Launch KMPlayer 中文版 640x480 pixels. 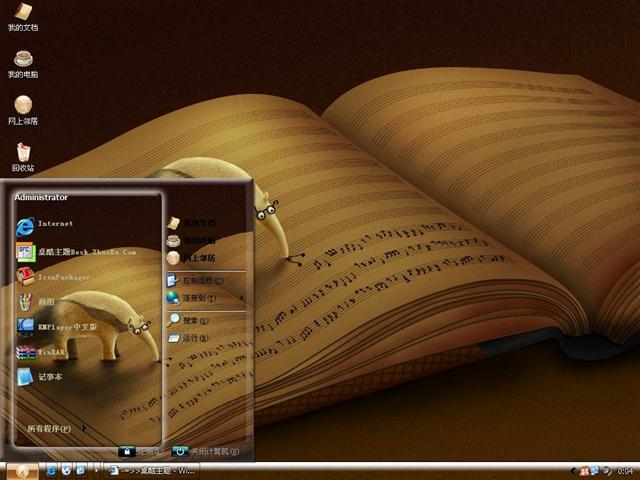(x=57, y=327)
